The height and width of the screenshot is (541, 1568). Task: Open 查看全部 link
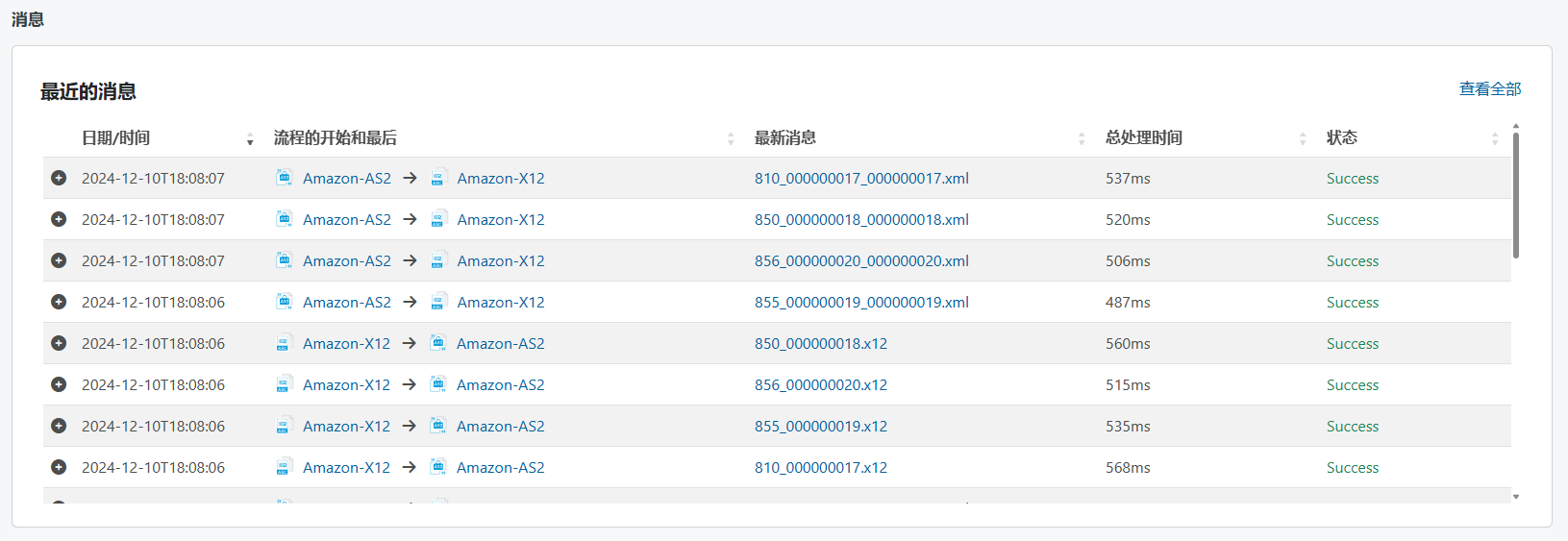(1489, 88)
